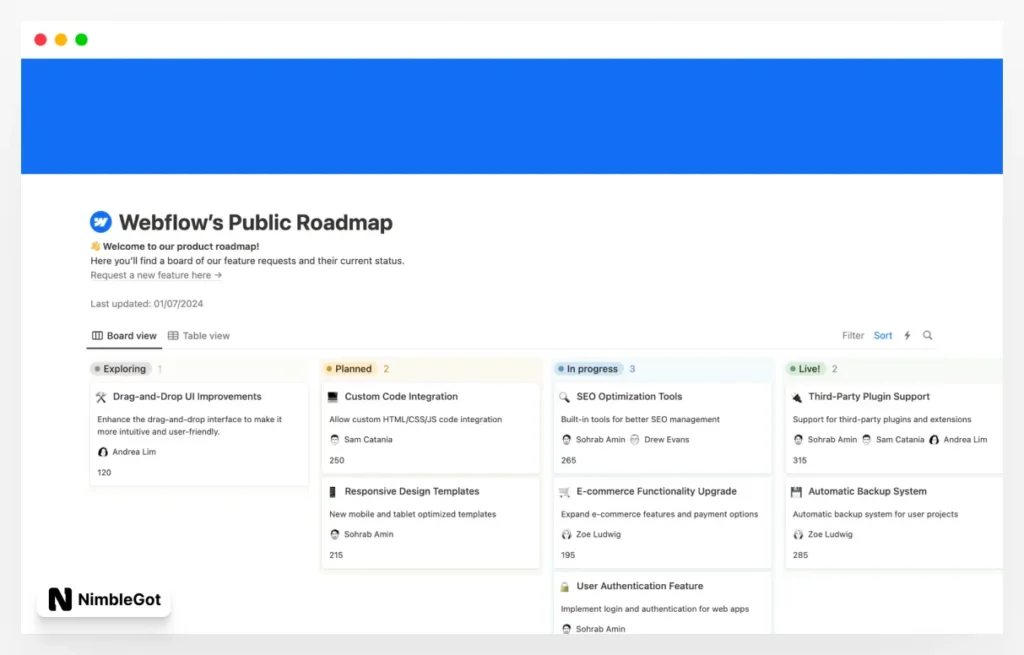Click the In progress status tag

pyautogui.click(x=588, y=369)
